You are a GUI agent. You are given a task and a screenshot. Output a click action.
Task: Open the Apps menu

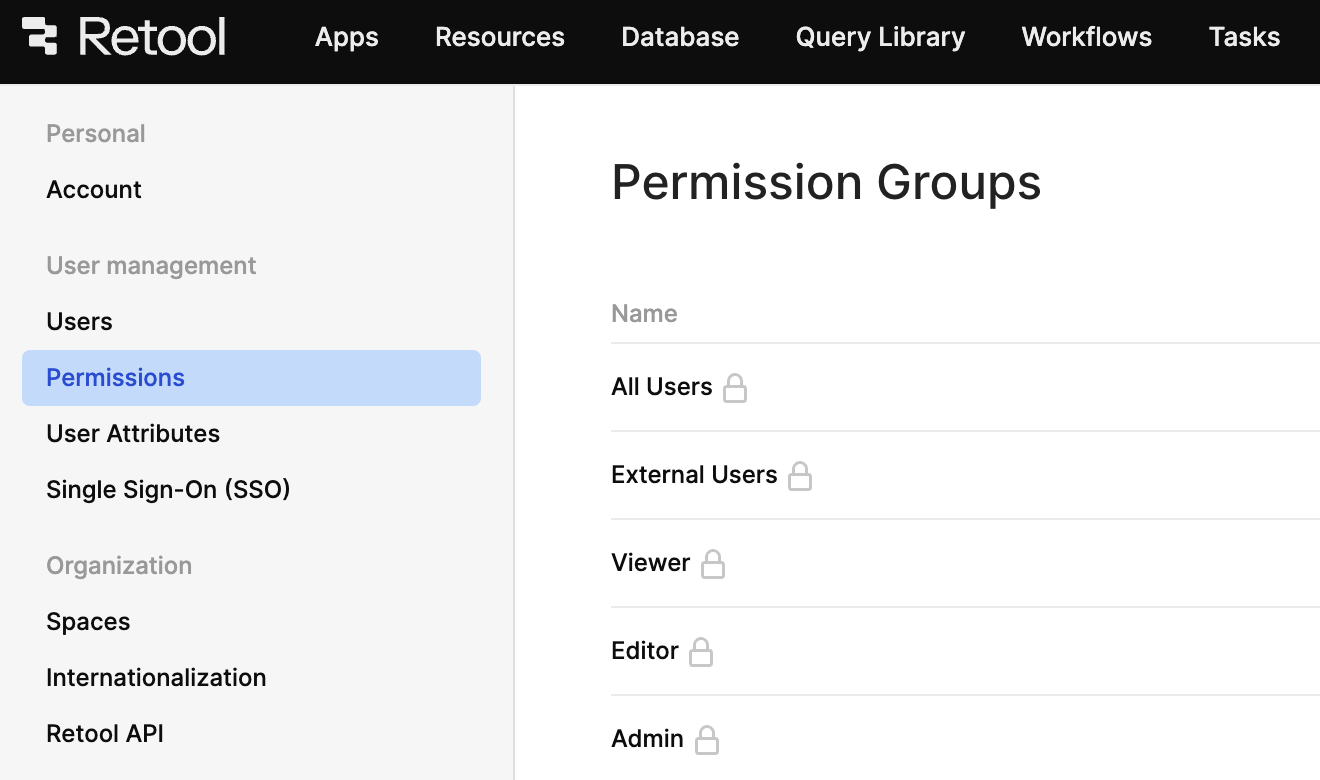click(x=347, y=37)
